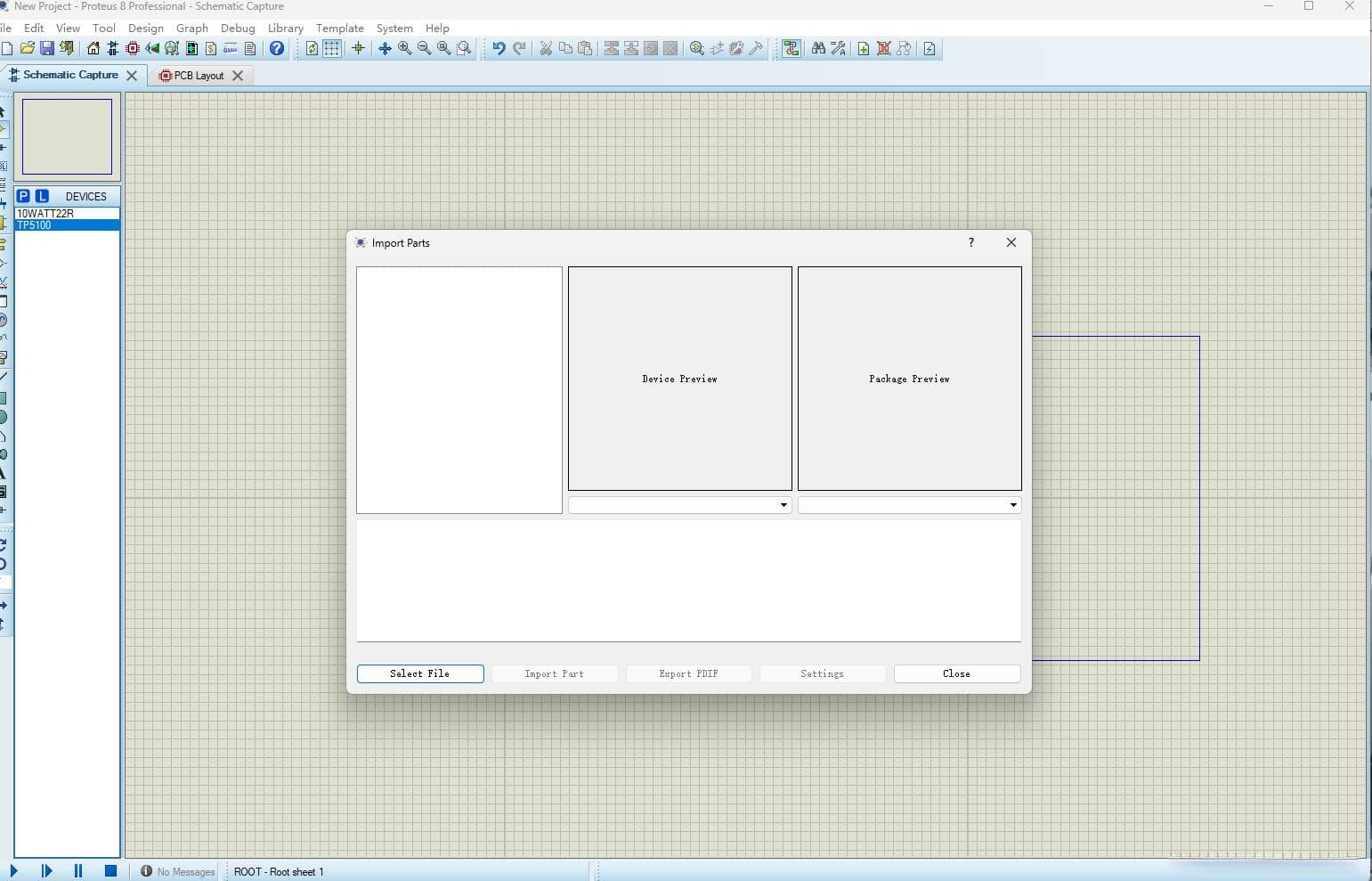Toggle the grid display icon

tap(331, 49)
